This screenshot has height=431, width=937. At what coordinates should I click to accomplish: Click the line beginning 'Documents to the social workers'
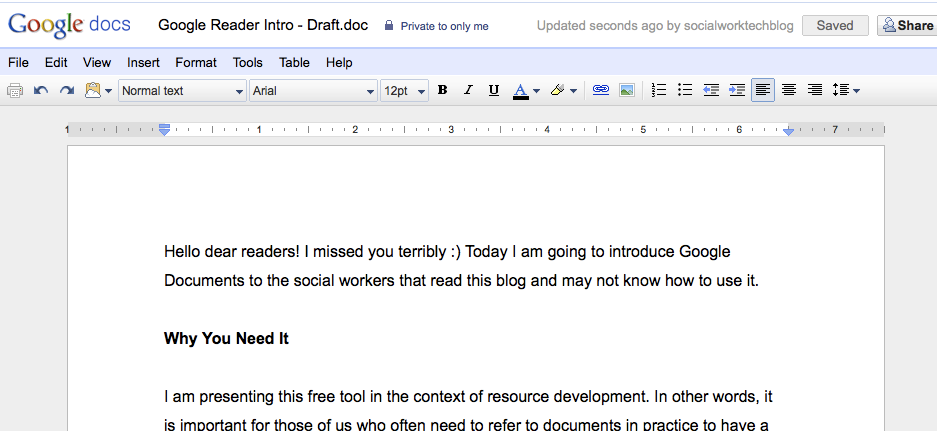[x=461, y=280]
